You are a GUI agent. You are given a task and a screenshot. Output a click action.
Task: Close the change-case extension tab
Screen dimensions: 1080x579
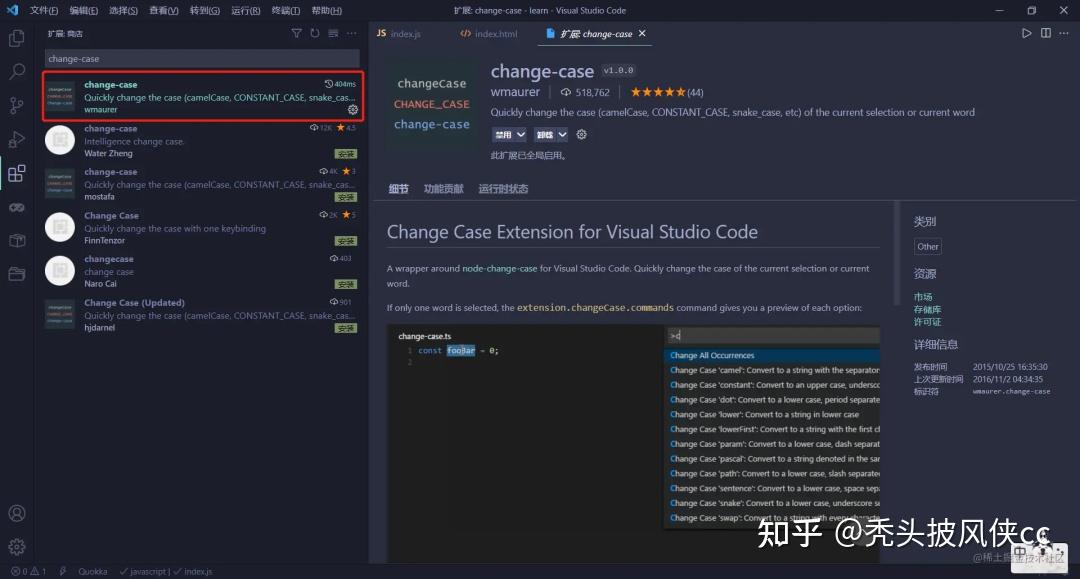642,33
